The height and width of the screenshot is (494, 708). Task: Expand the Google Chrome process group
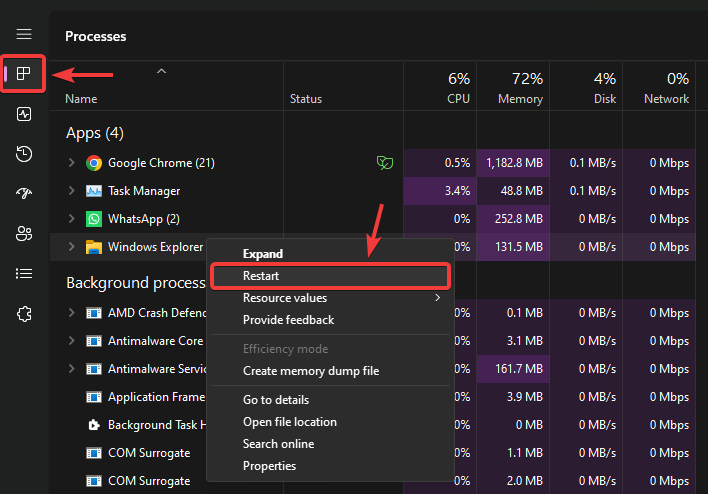(x=71, y=163)
